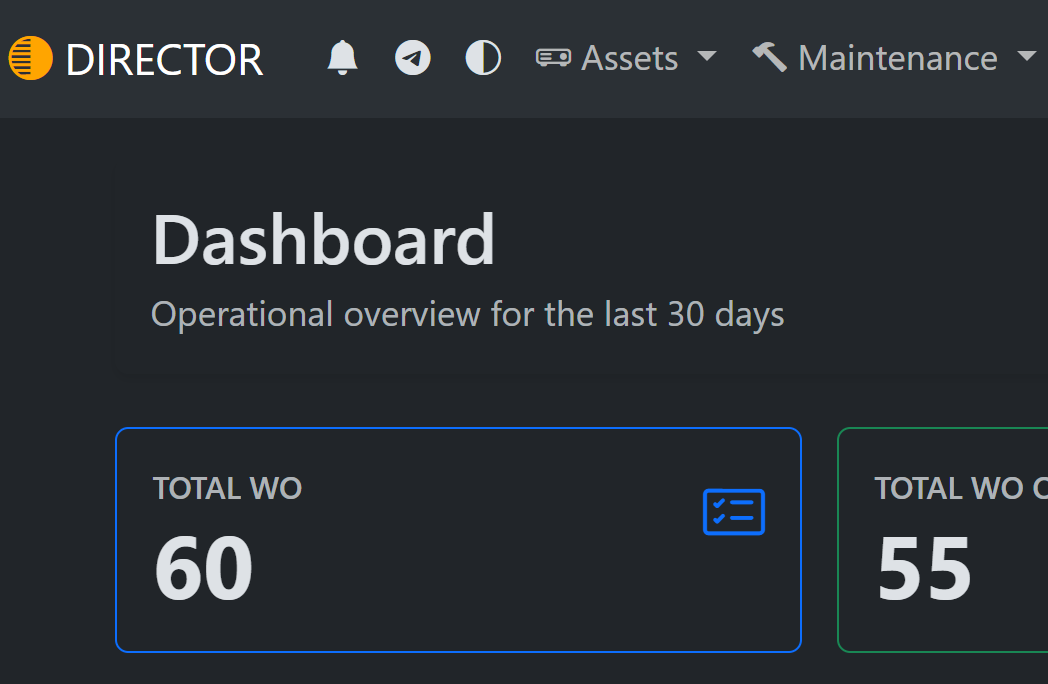Click 'Operational overview for the last 30 days'
The width and height of the screenshot is (1048, 684).
coord(468,314)
